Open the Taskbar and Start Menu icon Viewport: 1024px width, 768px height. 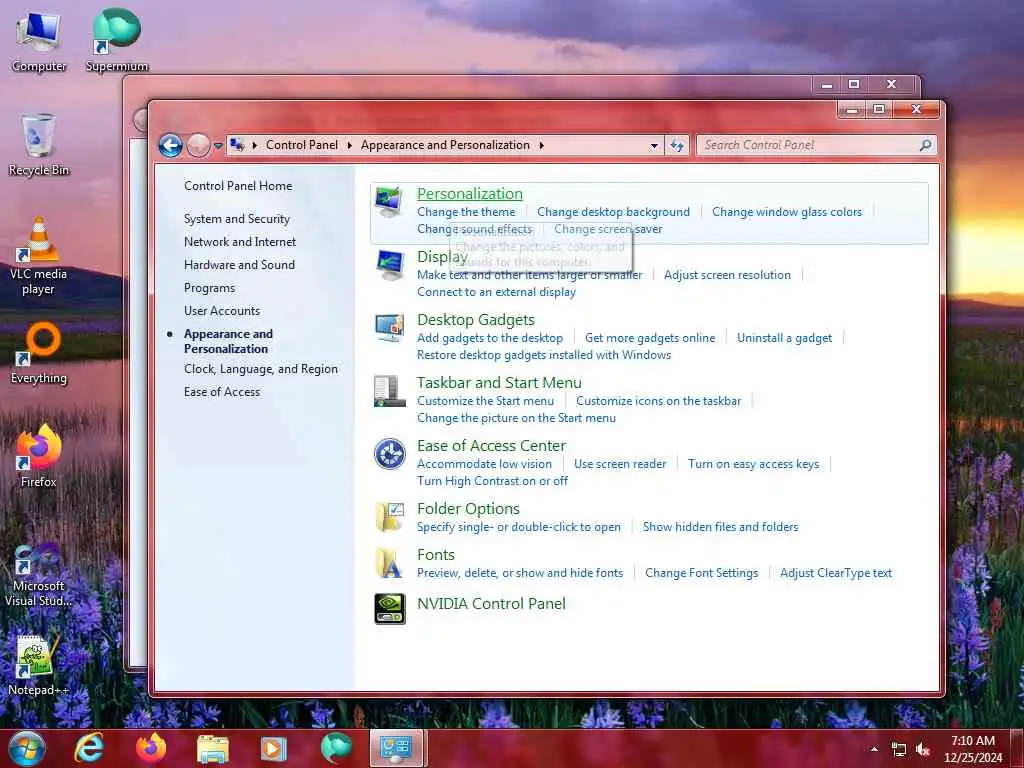click(x=389, y=391)
